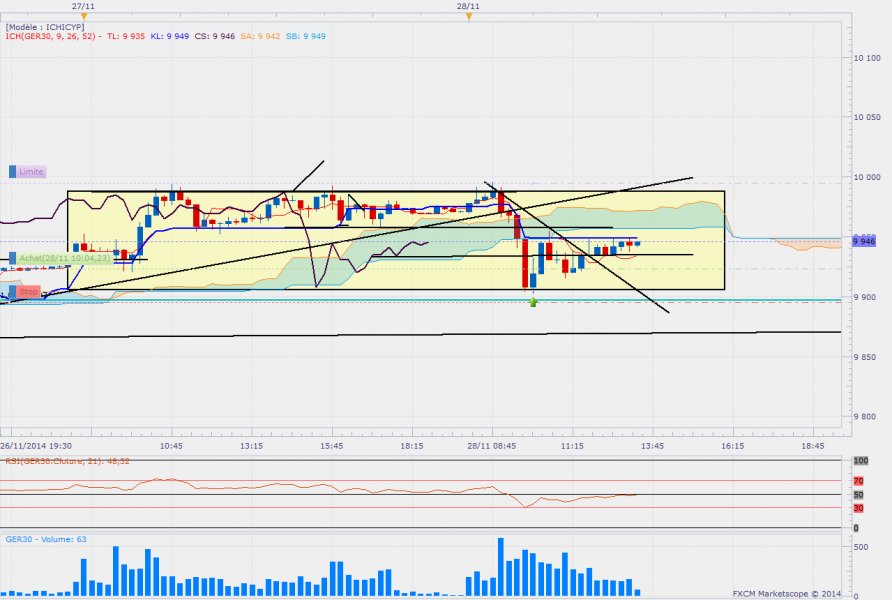Select the GER30 - Volume indicator label

[x=46, y=539]
